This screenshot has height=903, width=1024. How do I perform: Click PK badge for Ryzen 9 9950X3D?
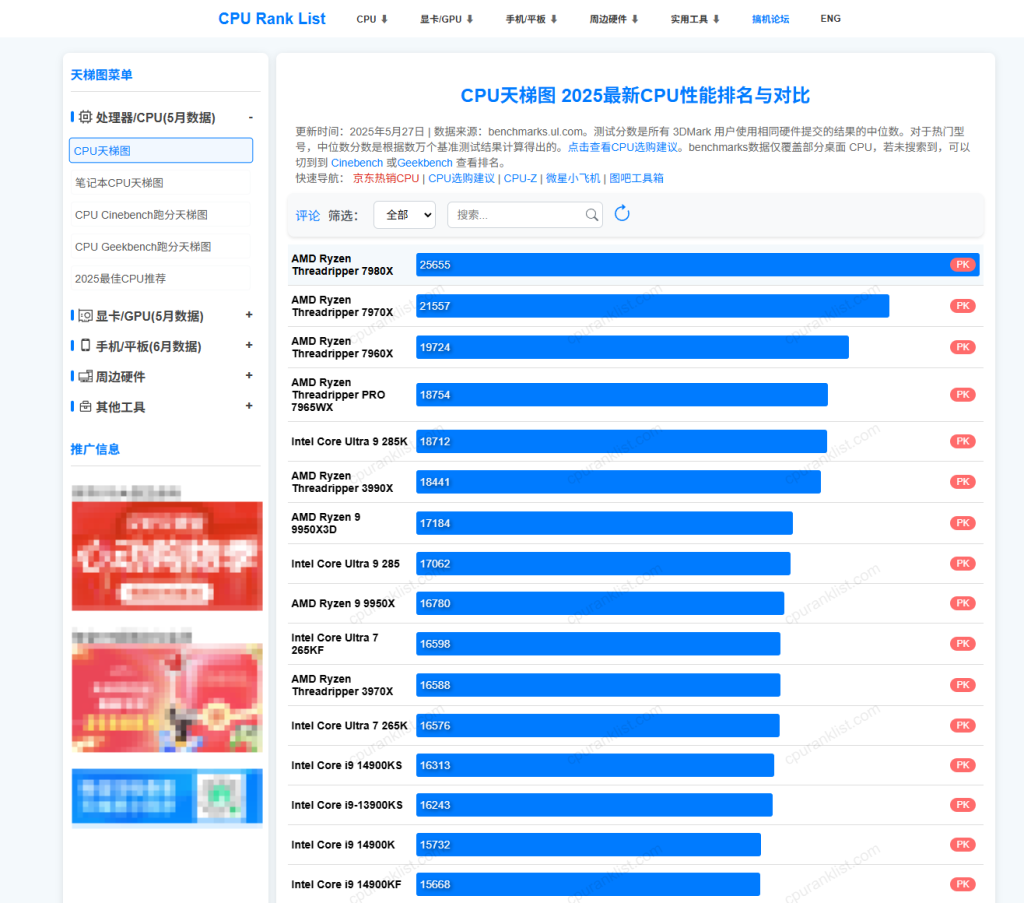(963, 523)
